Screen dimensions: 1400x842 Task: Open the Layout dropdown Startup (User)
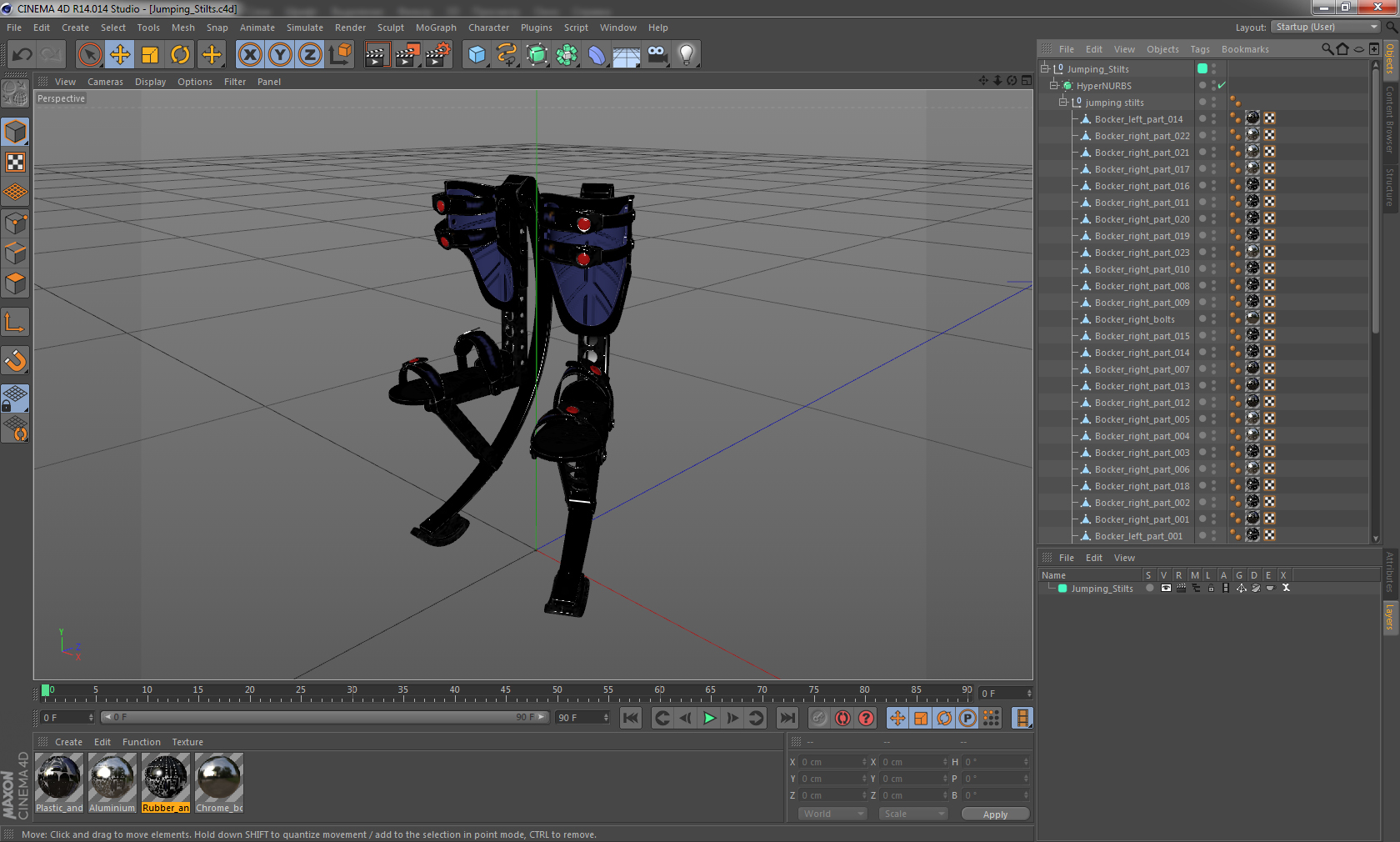pos(1326,27)
